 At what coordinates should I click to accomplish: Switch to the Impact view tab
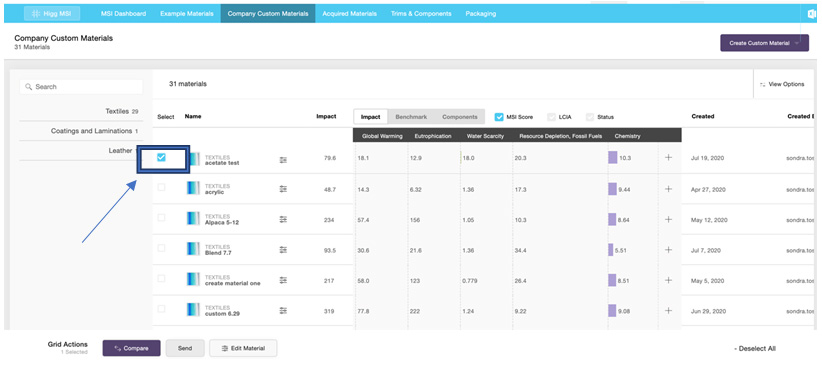tap(371, 117)
